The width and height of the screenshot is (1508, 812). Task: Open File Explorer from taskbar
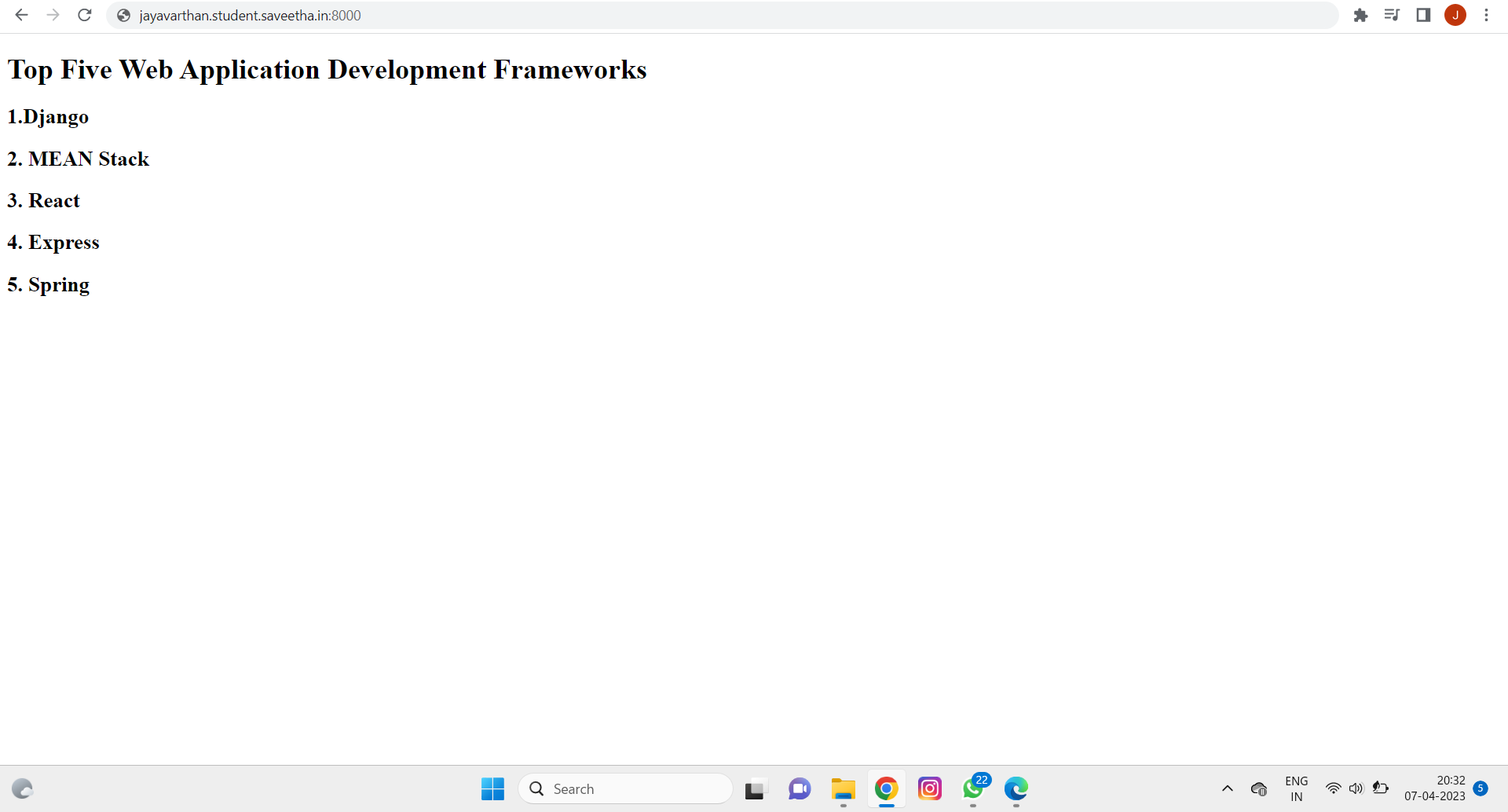click(844, 788)
